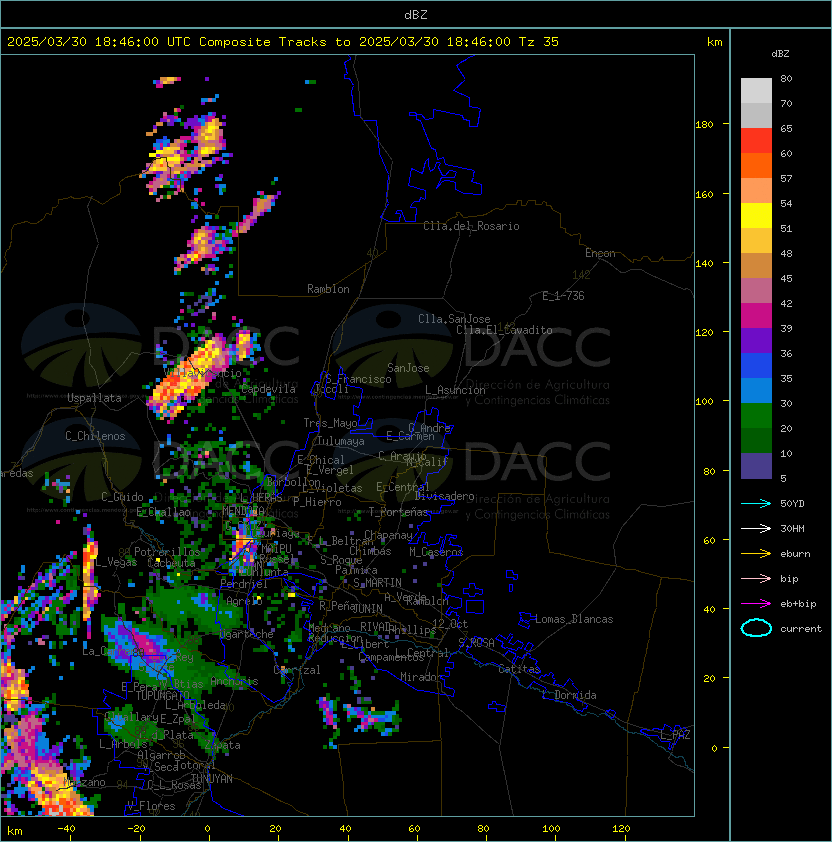This screenshot has height=842, width=832.
Task: Pick the green 20-30 dBZ swatch
Action: (756, 416)
